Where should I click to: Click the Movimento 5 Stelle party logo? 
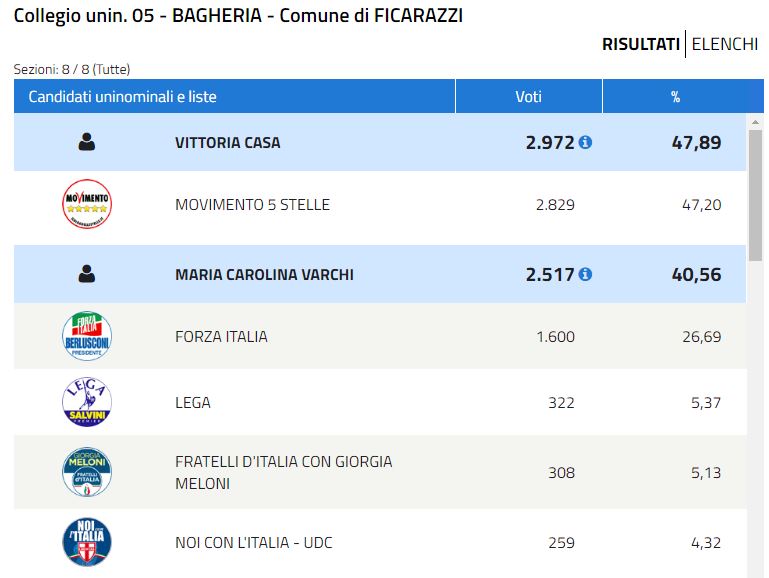87,204
